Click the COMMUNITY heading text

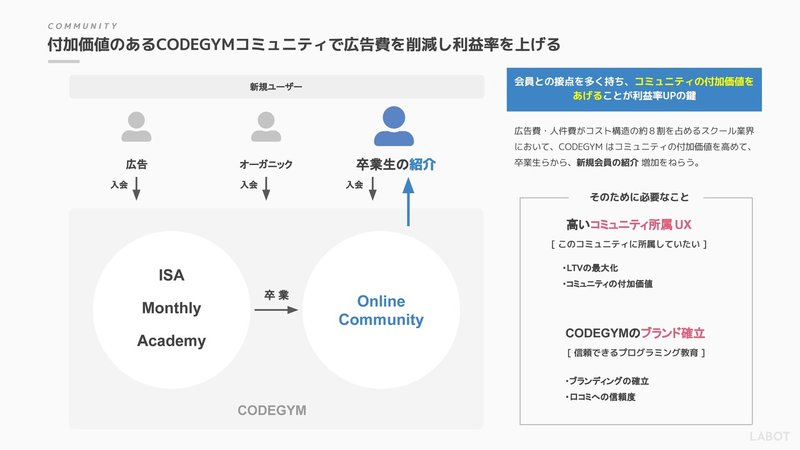[83, 26]
